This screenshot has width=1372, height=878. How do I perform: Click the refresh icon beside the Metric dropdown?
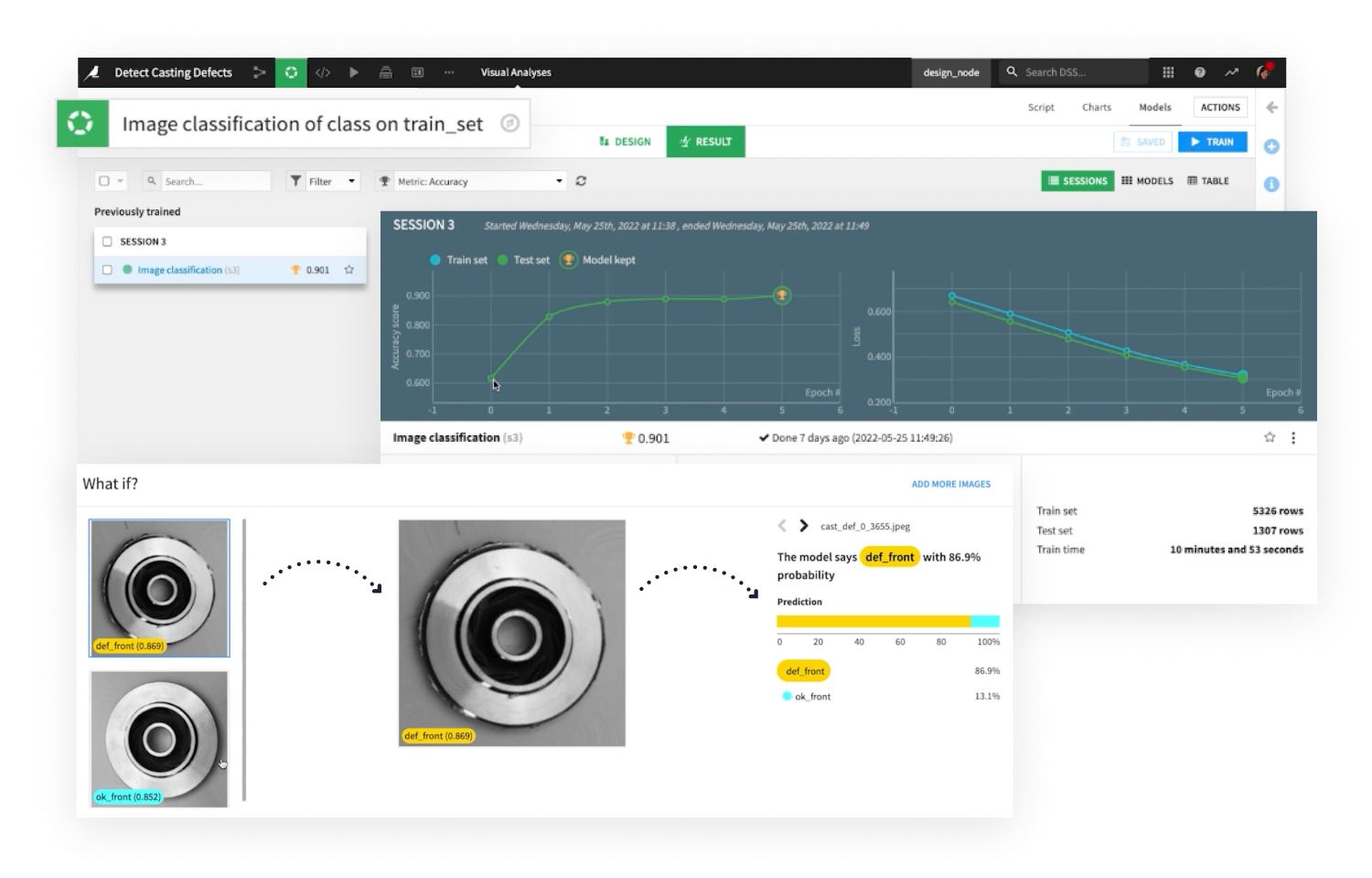point(582,180)
